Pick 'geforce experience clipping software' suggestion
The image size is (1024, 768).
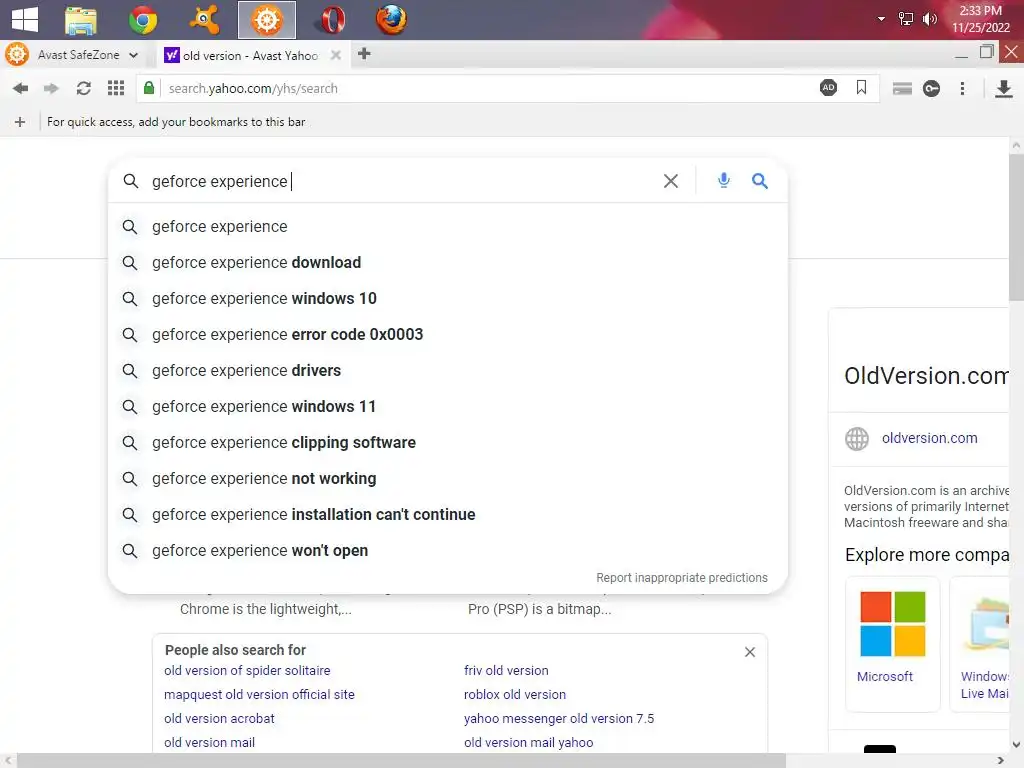coord(448,442)
